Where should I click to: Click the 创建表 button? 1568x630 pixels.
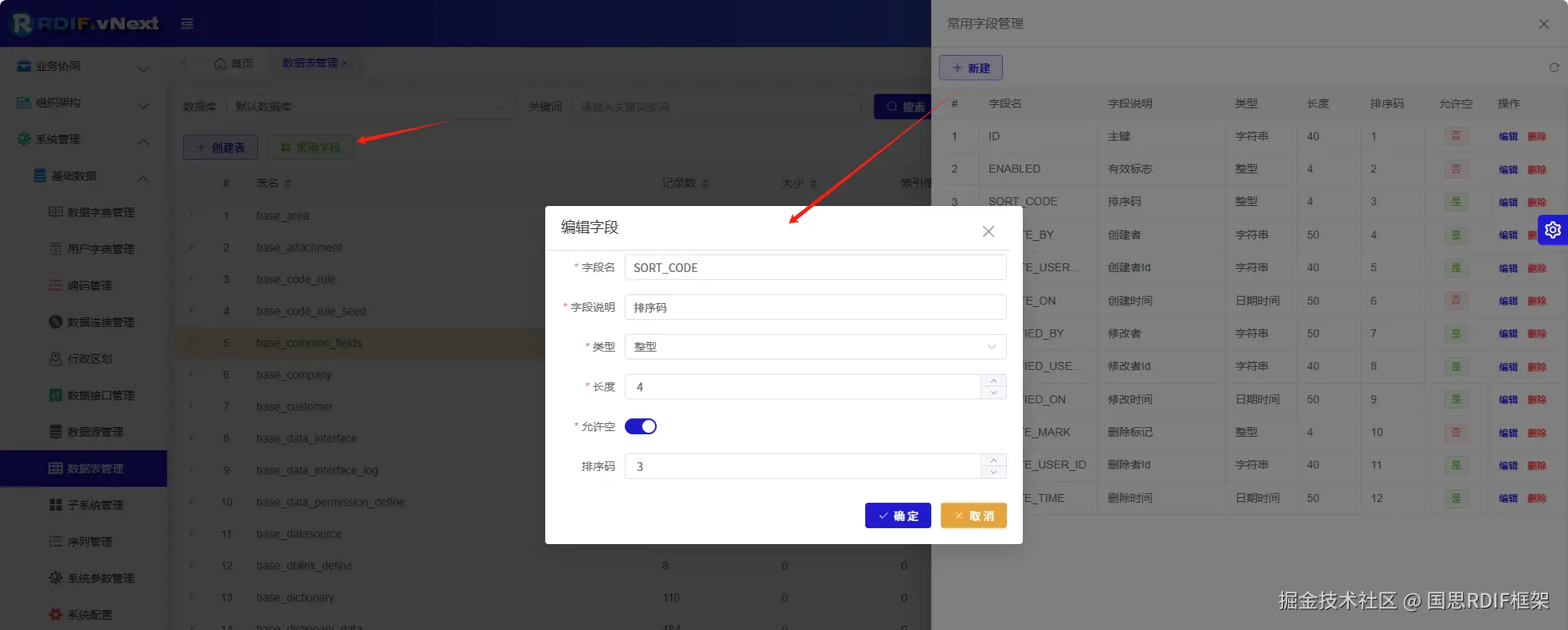pyautogui.click(x=220, y=147)
